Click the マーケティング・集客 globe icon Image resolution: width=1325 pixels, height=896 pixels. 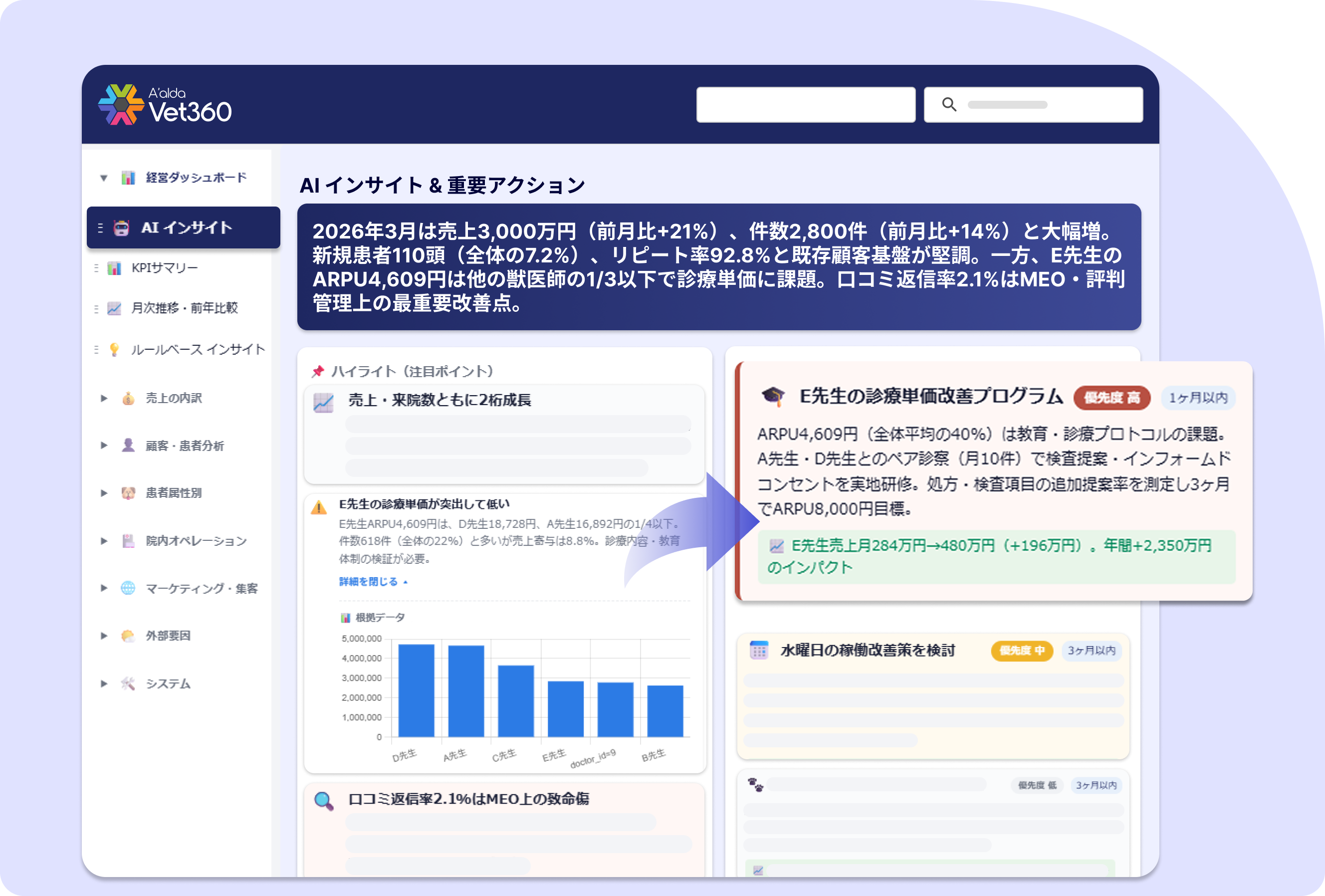point(128,588)
